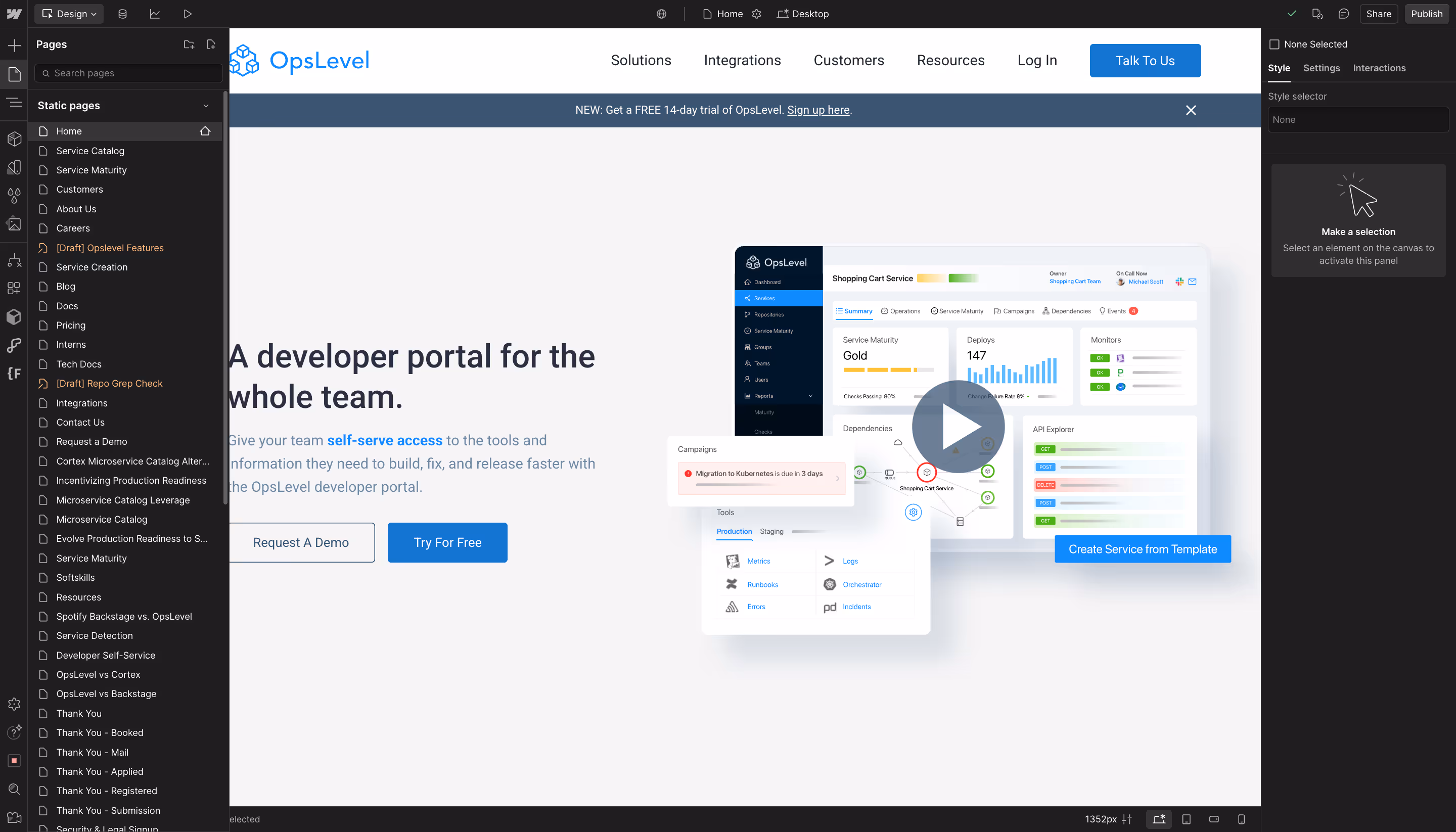The width and height of the screenshot is (1456, 832).
Task: Collapse the Static pages section
Action: [206, 106]
